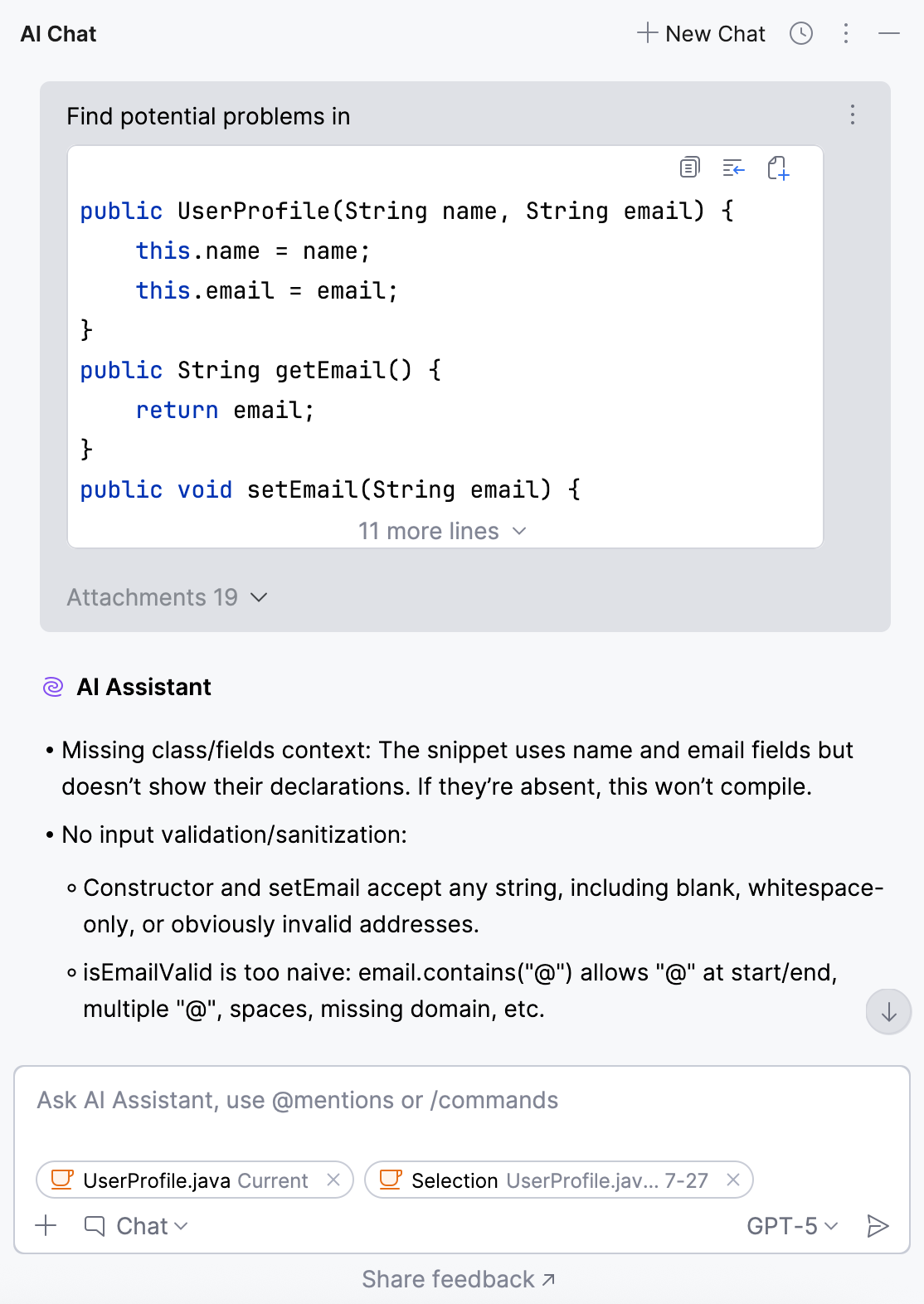This screenshot has height=1304, width=924.
Task: Click the AI Assistant avatar icon
Action: point(53,687)
